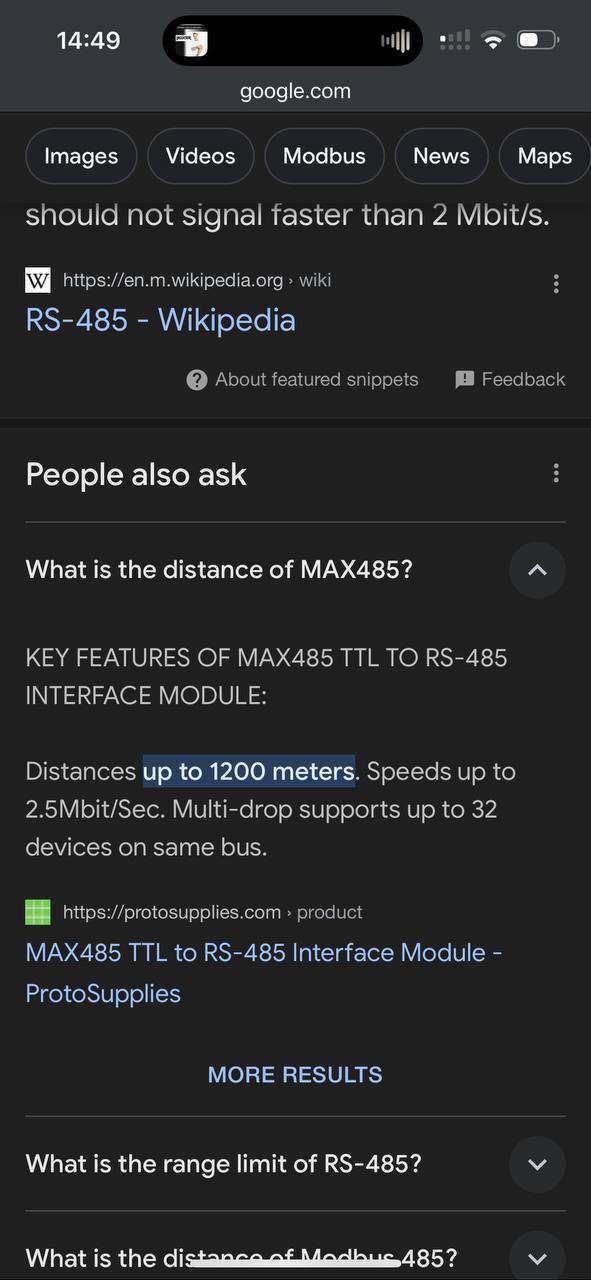The height and width of the screenshot is (1280, 591).
Task: Open the MAX485 ProtoSupplies module link
Action: (264, 973)
